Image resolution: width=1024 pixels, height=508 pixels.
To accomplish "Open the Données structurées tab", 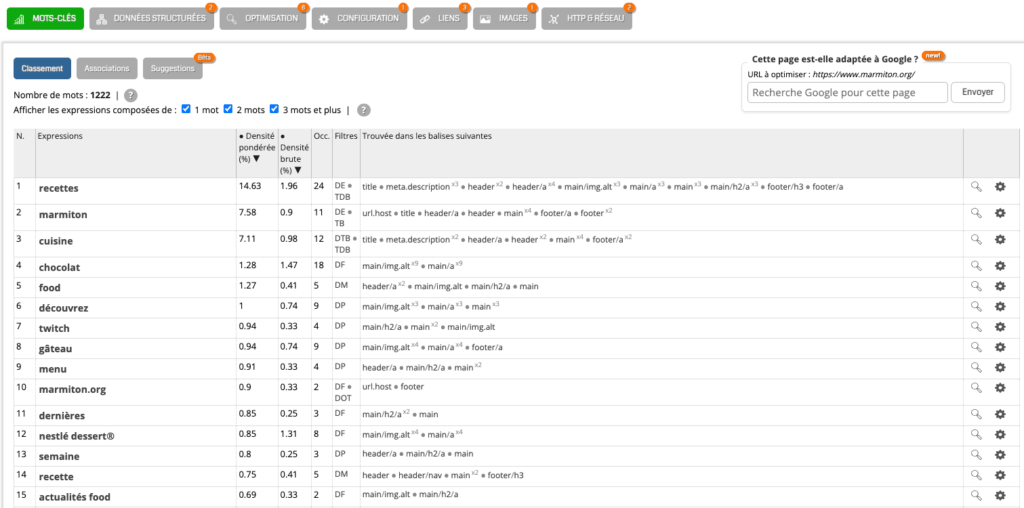I will 151,18.
